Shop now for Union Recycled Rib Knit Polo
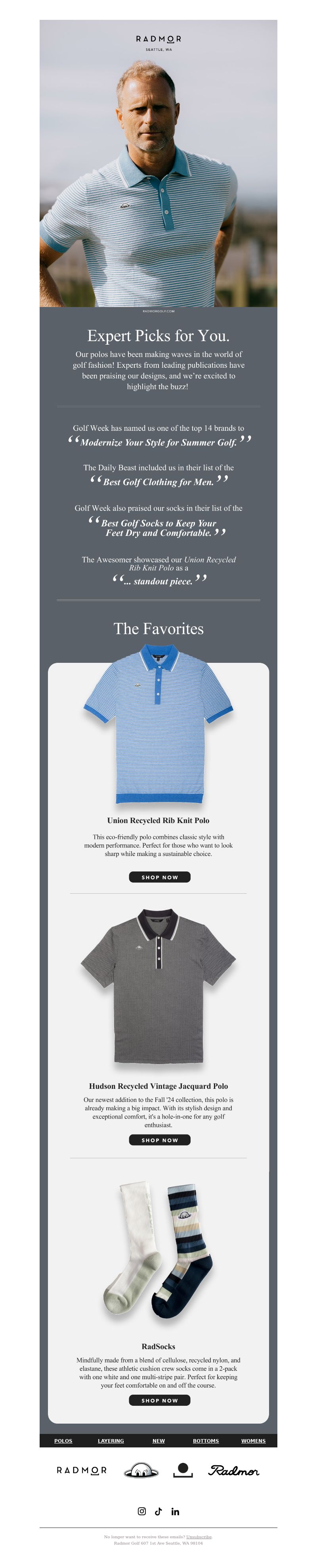The width and height of the screenshot is (317, 1568). click(x=159, y=877)
